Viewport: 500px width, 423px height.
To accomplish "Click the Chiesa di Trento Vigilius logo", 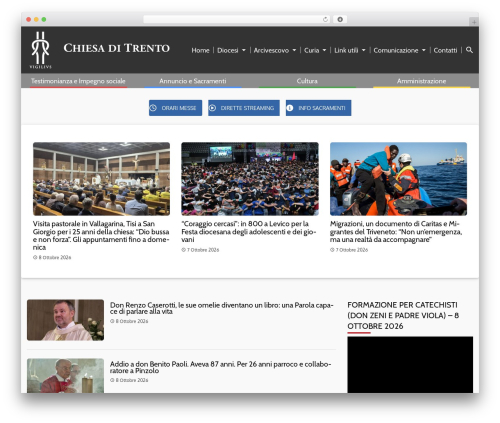I will click(x=41, y=50).
